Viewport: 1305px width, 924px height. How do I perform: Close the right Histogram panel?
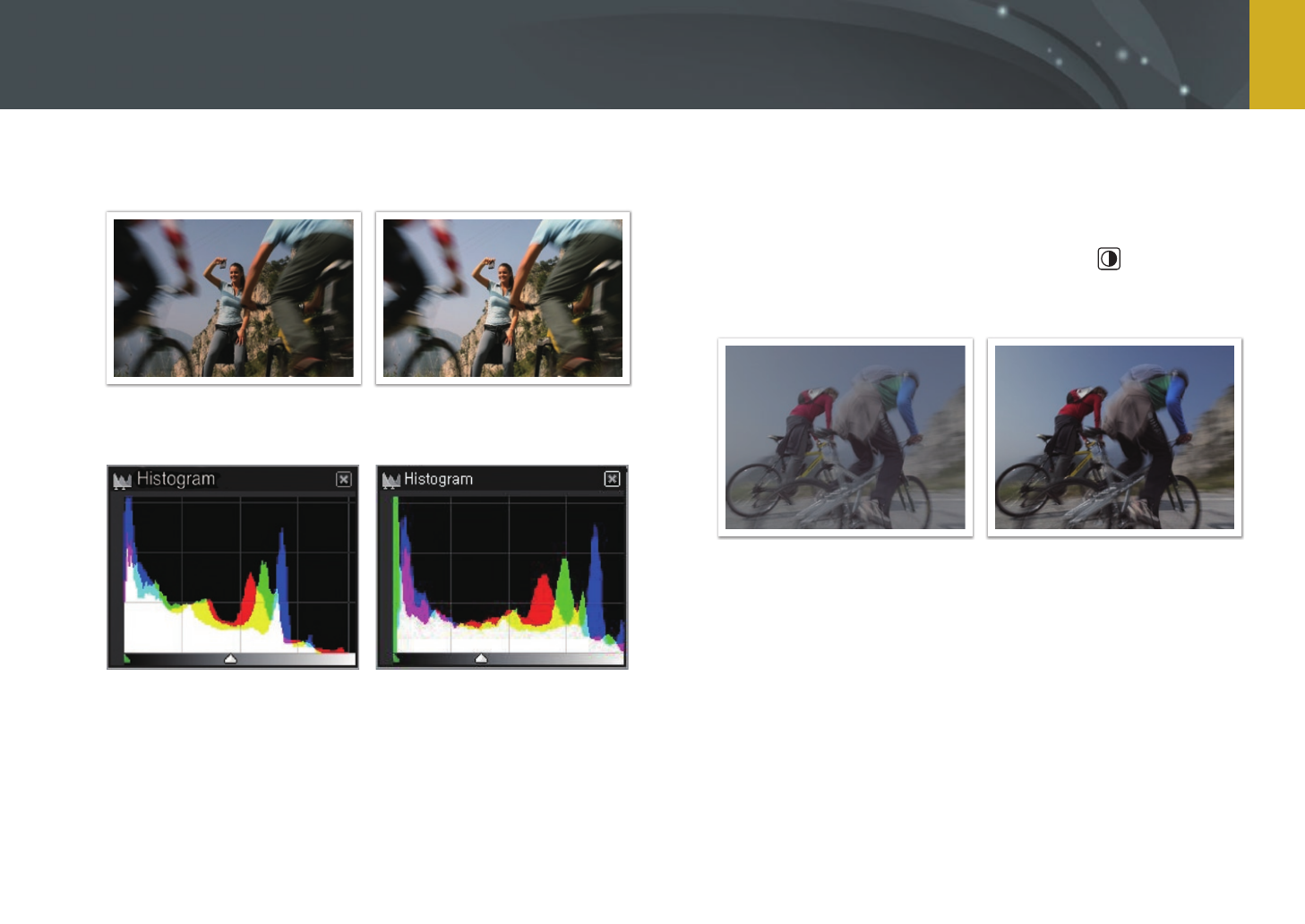613,479
